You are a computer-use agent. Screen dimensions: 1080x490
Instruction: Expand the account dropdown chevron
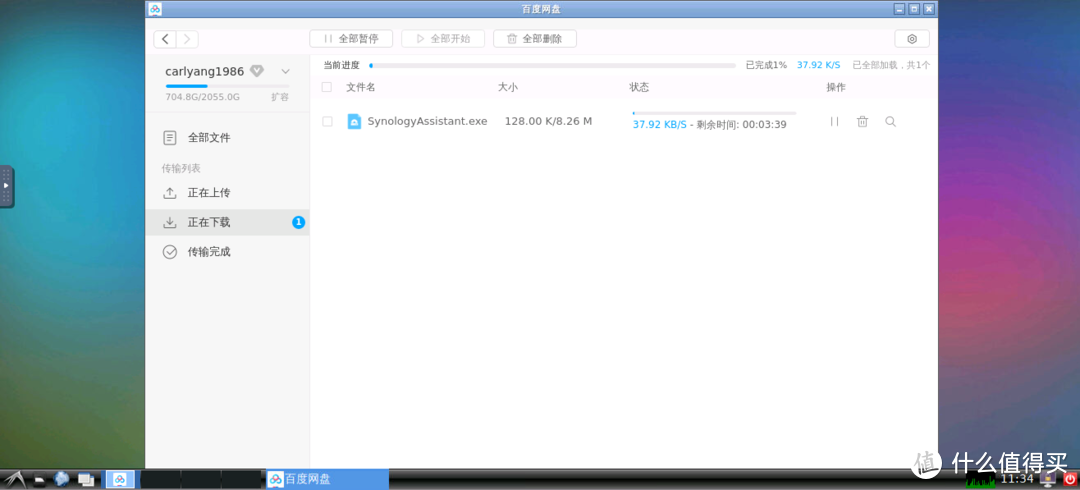pos(285,71)
